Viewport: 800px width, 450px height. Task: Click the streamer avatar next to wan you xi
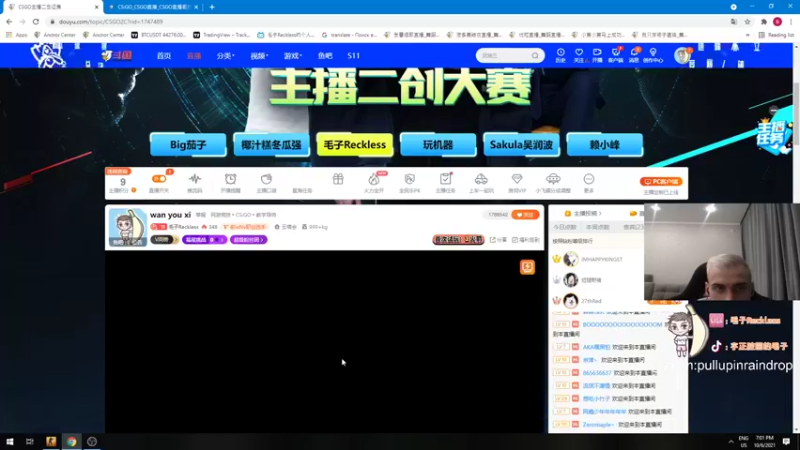128,227
